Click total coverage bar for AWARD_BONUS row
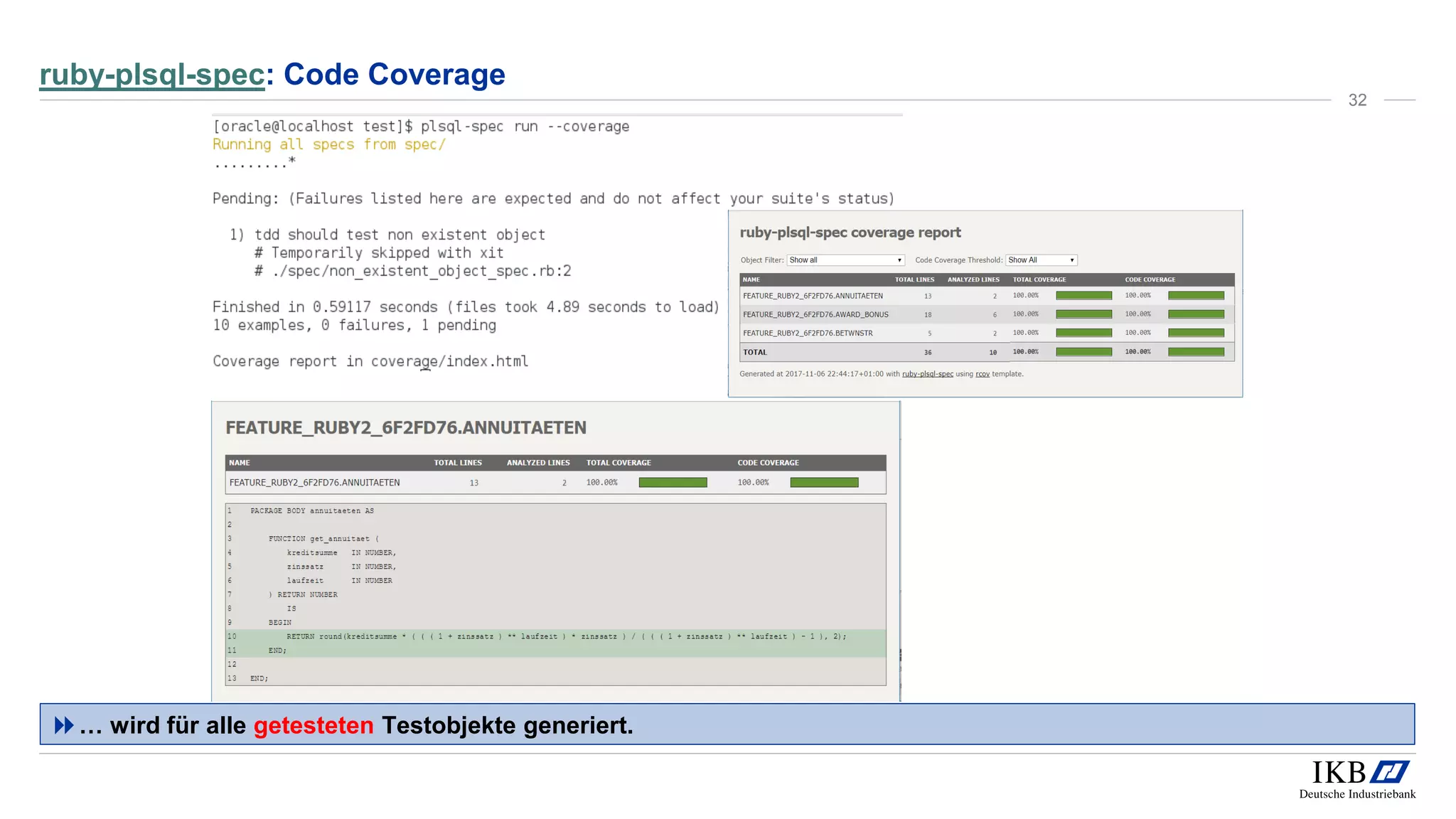This screenshot has width=1456, height=819. click(1083, 314)
